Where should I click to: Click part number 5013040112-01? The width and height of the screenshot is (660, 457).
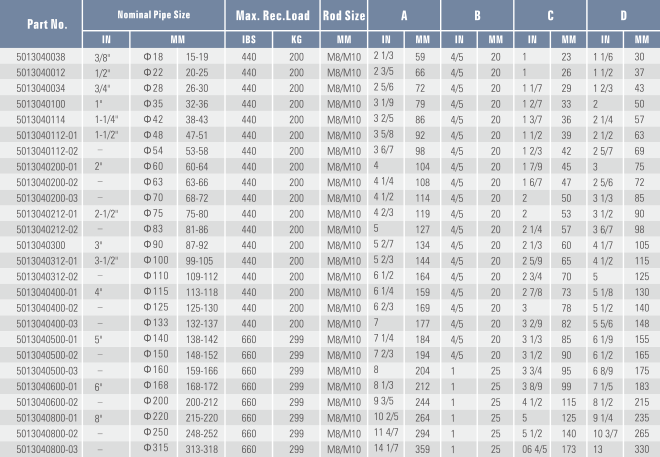click(47, 136)
